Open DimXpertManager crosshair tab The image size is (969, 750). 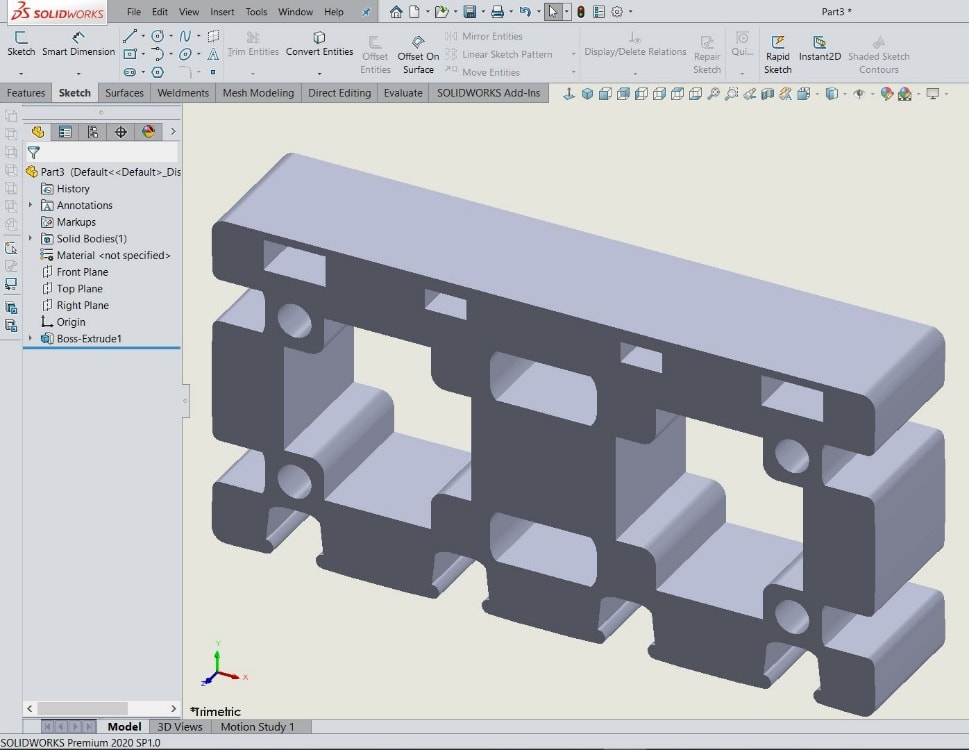point(121,132)
